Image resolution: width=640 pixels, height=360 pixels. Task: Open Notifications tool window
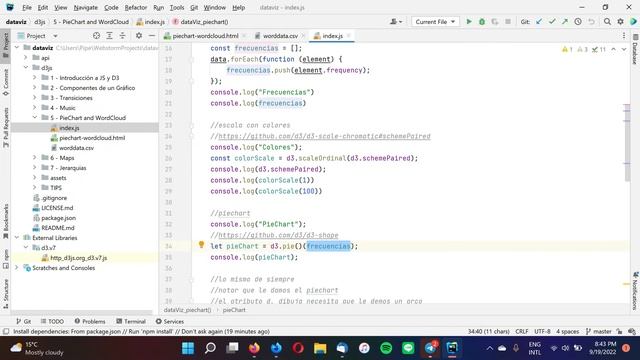click(x=635, y=291)
